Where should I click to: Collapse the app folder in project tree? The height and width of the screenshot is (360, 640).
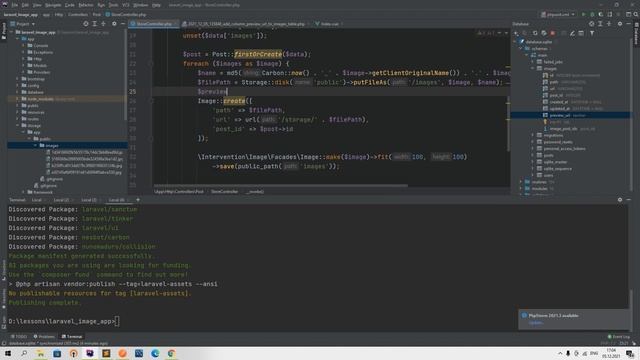18,39
